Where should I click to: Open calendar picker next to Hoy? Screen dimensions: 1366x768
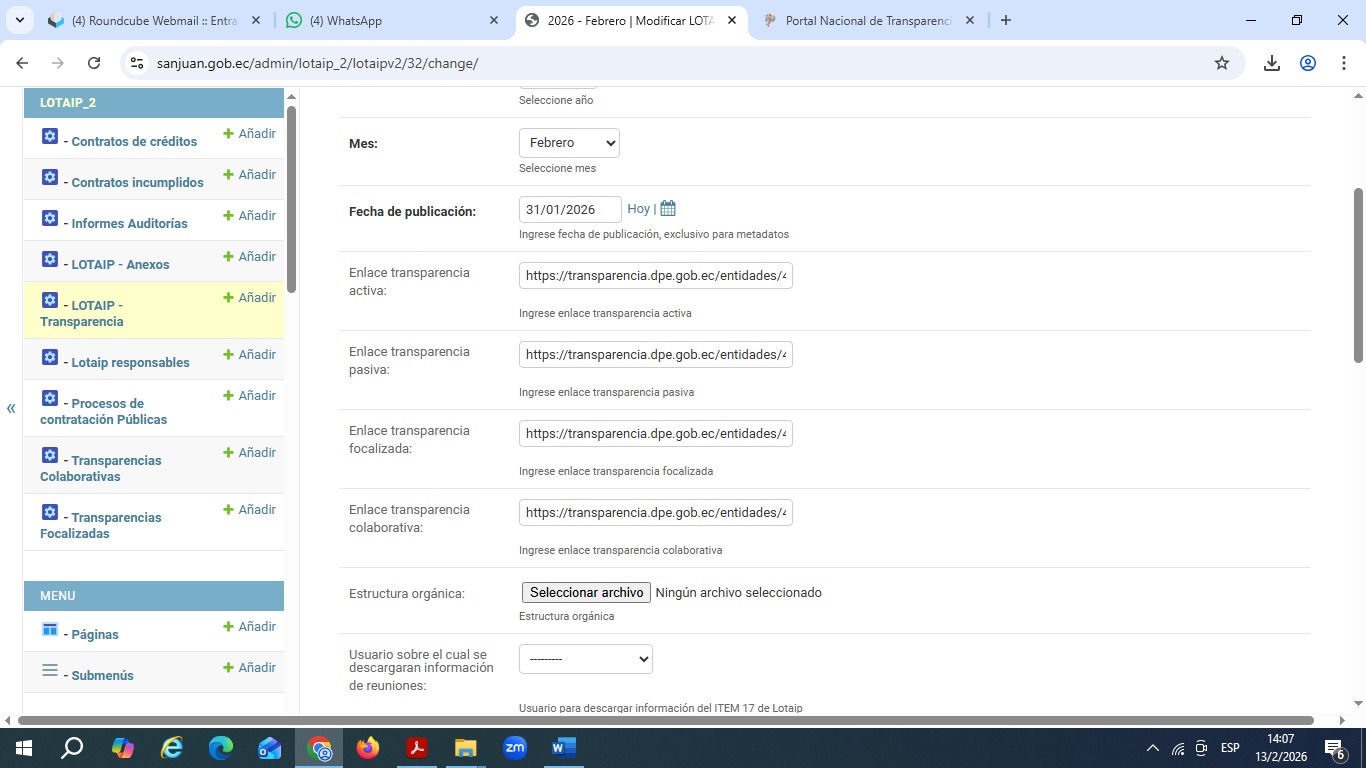click(668, 209)
